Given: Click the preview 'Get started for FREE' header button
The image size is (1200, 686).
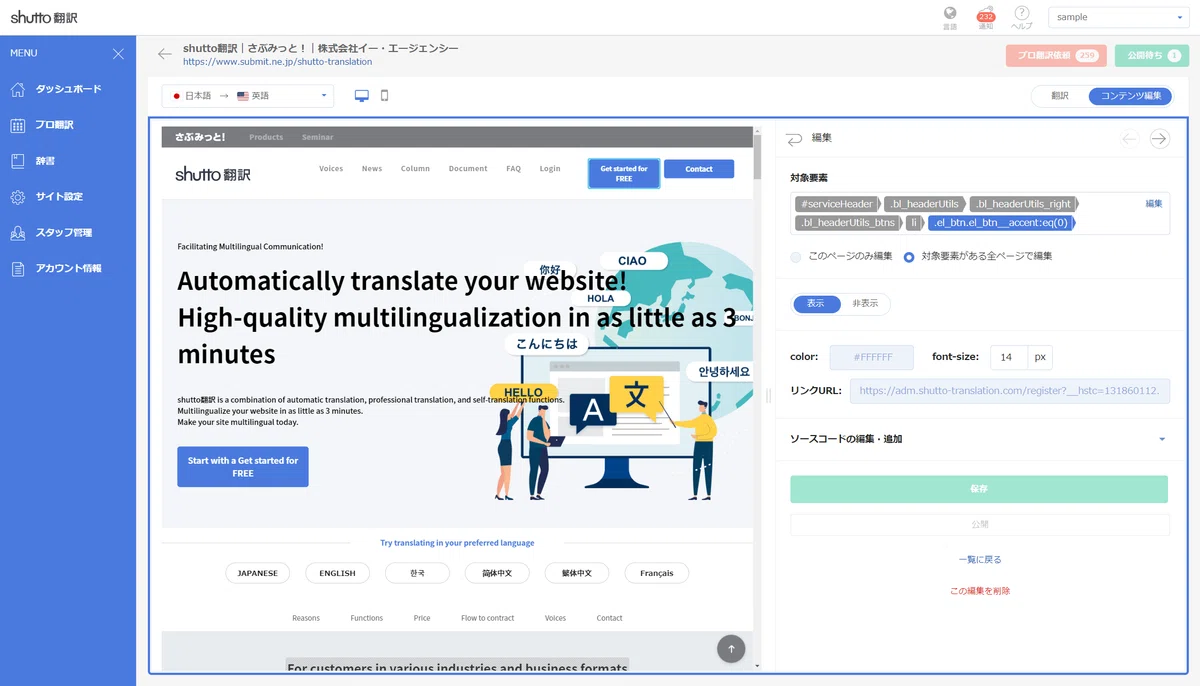Looking at the screenshot, I should [624, 173].
